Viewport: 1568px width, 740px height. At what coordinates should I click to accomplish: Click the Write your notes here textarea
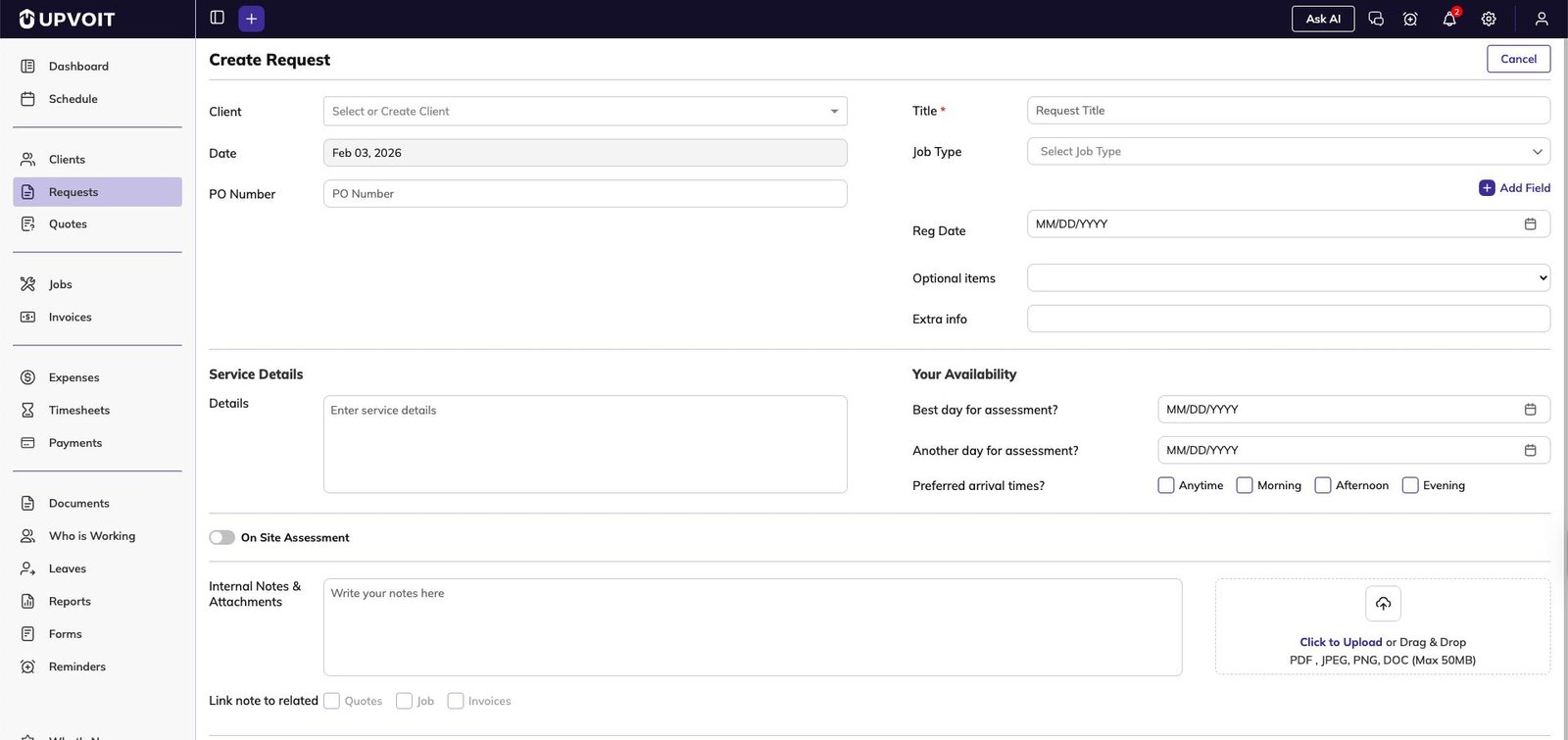753,627
